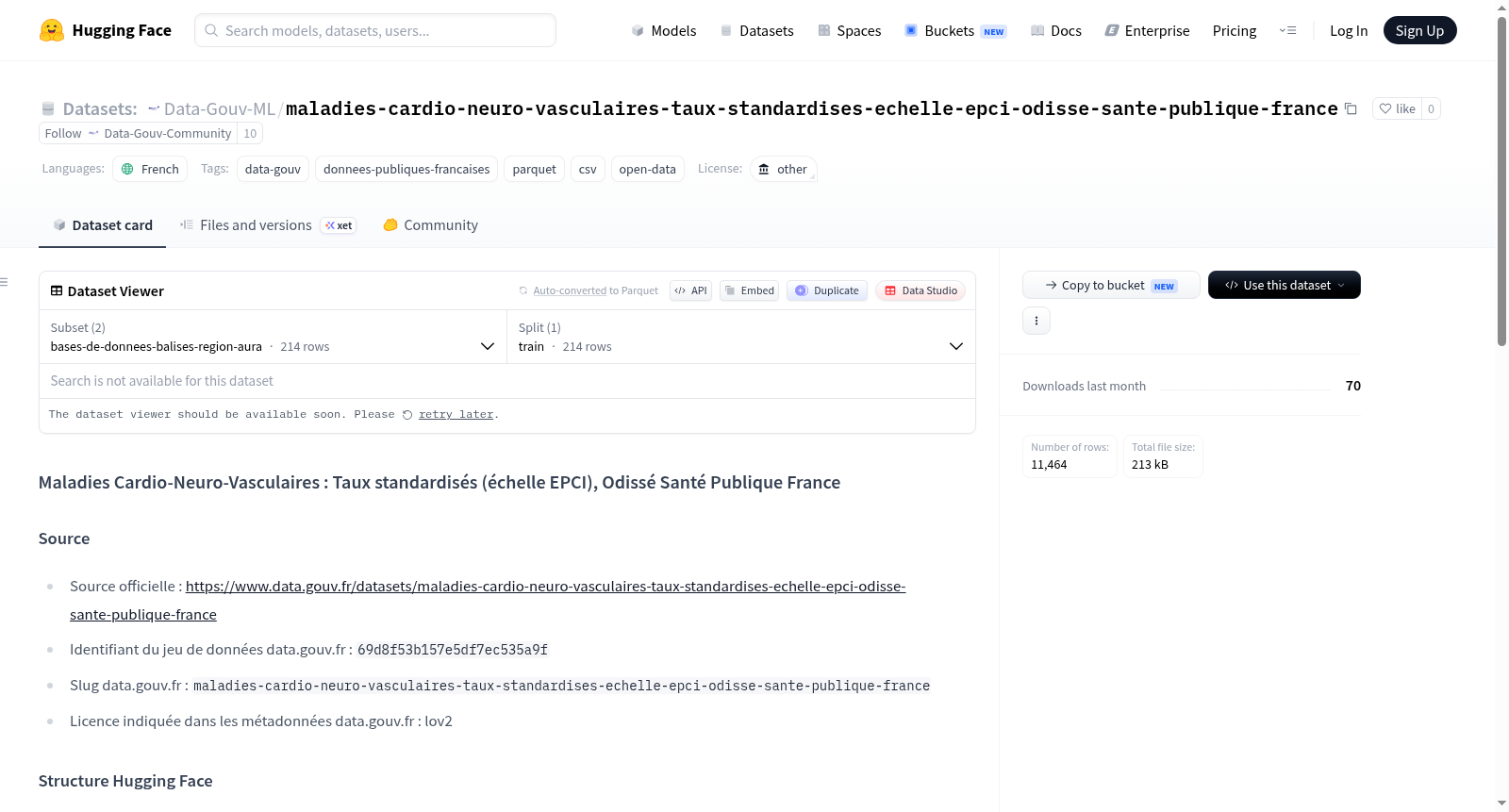Click the API button

click(691, 290)
